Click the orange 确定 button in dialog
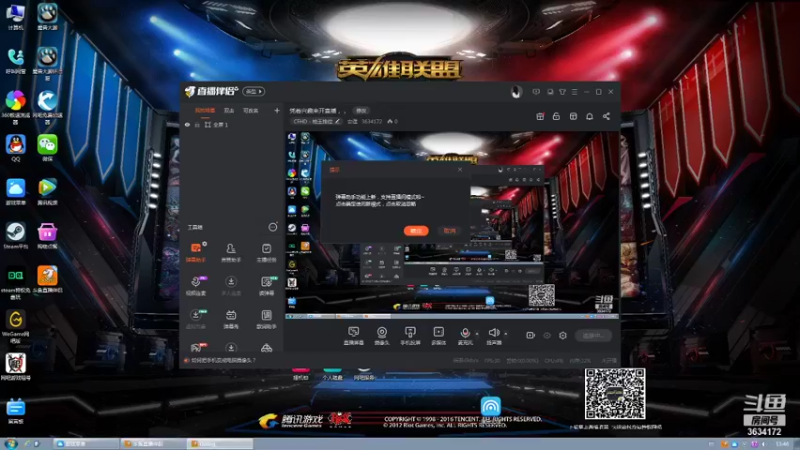Image resolution: width=800 pixels, height=450 pixels. (416, 231)
